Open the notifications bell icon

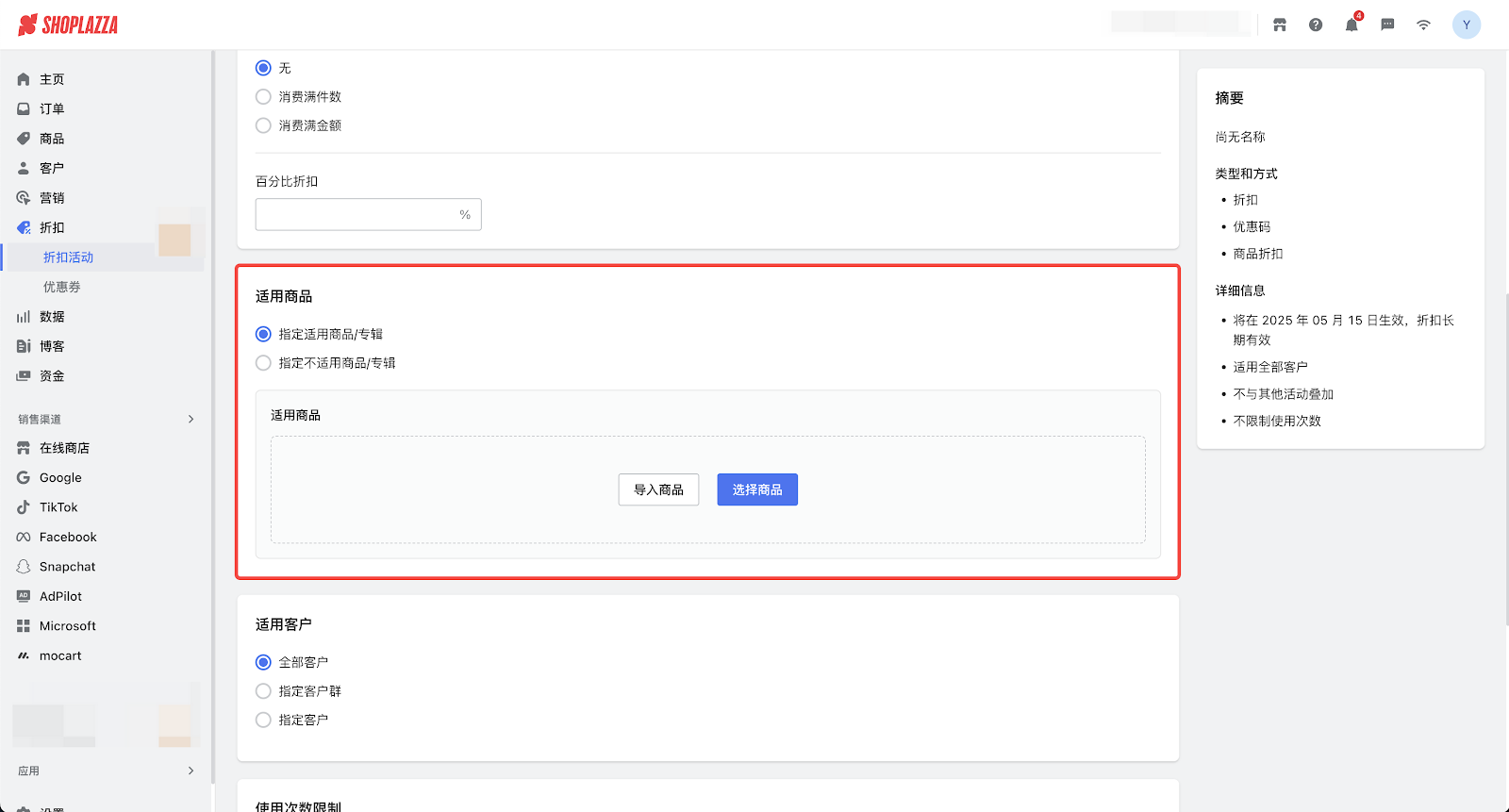[x=1351, y=25]
